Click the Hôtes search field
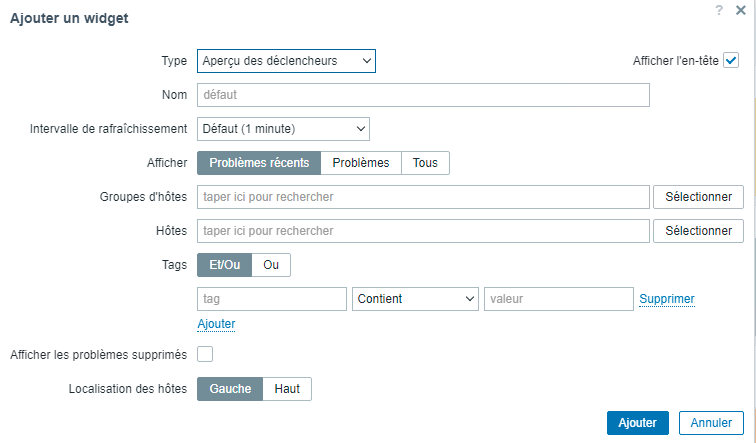 tap(423, 231)
